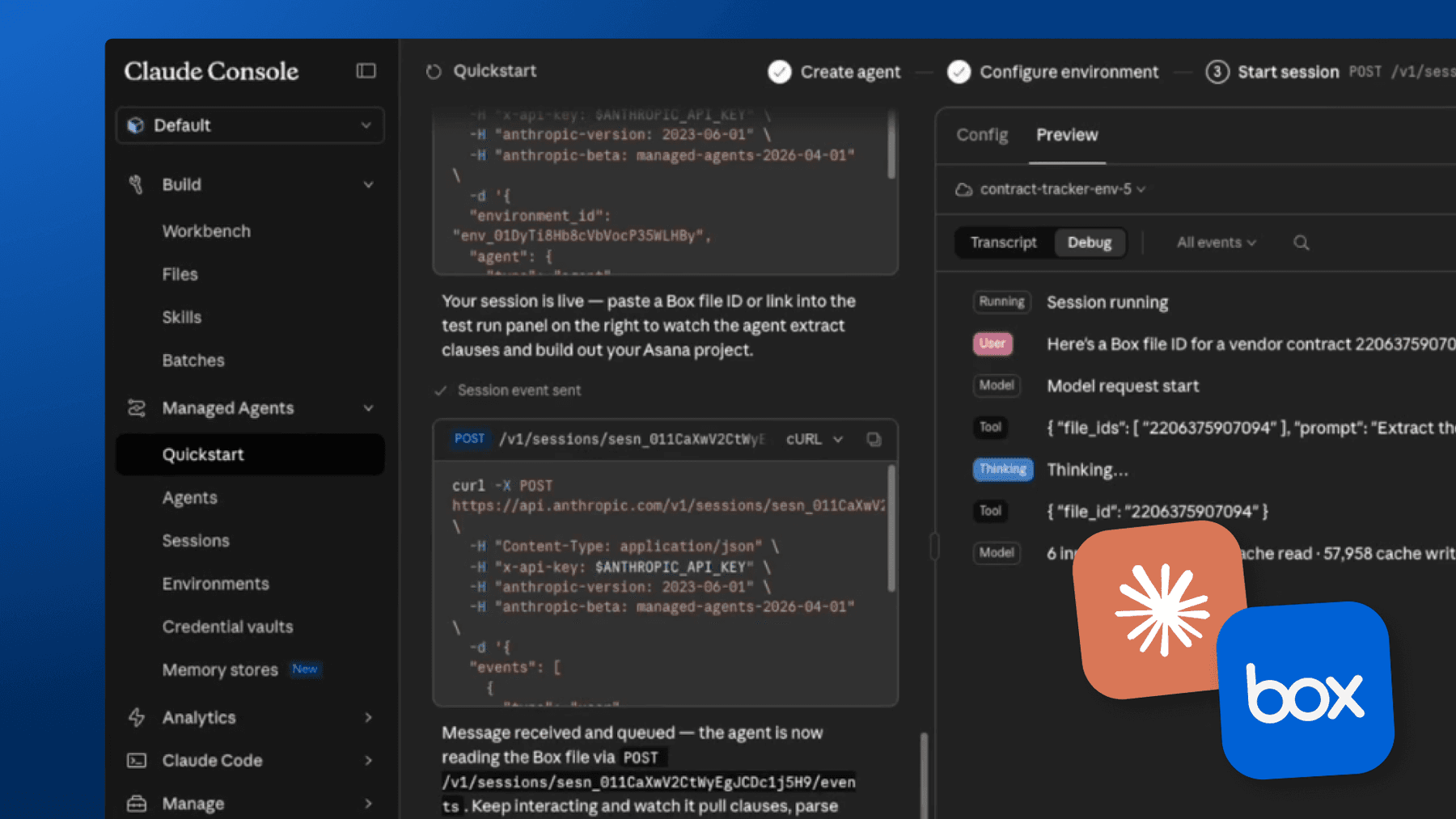The image size is (1456, 819).
Task: Open Credential vaults in the sidebar
Action: click(x=227, y=627)
